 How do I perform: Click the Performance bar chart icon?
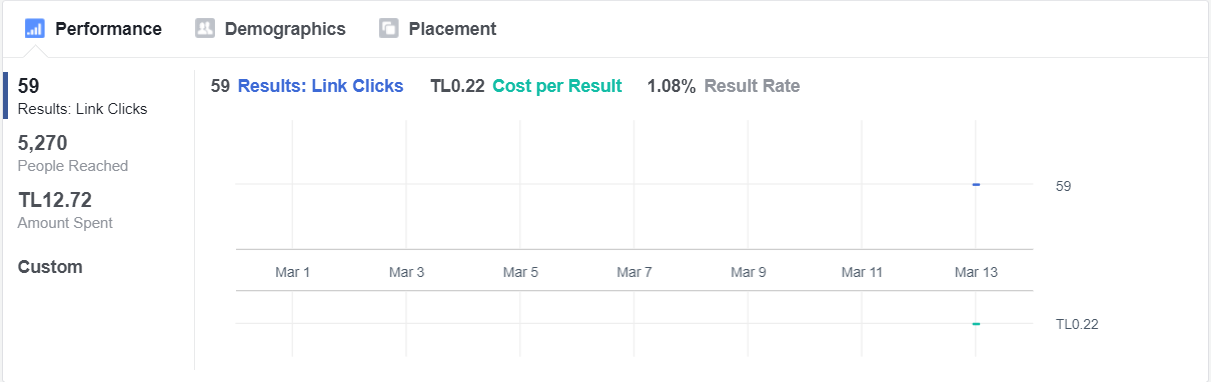coord(34,29)
